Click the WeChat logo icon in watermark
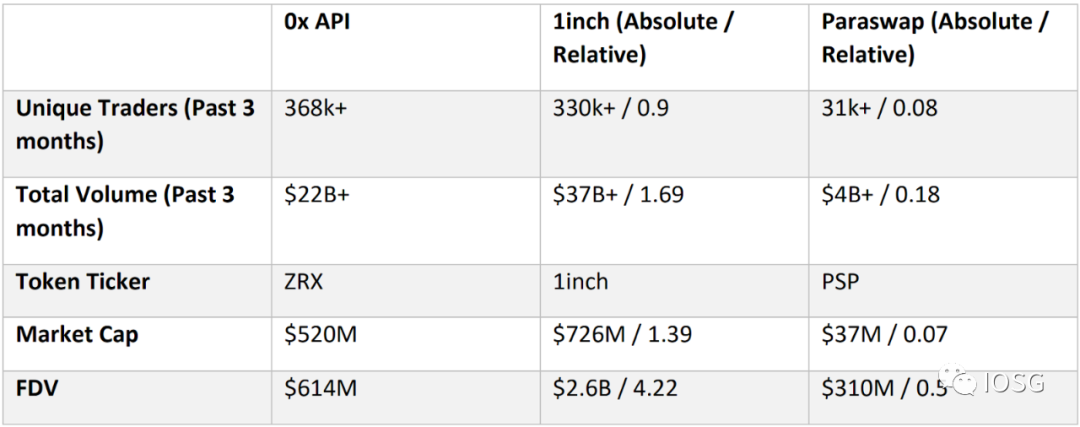Viewport: 1080px width, 427px height. [x=957, y=381]
